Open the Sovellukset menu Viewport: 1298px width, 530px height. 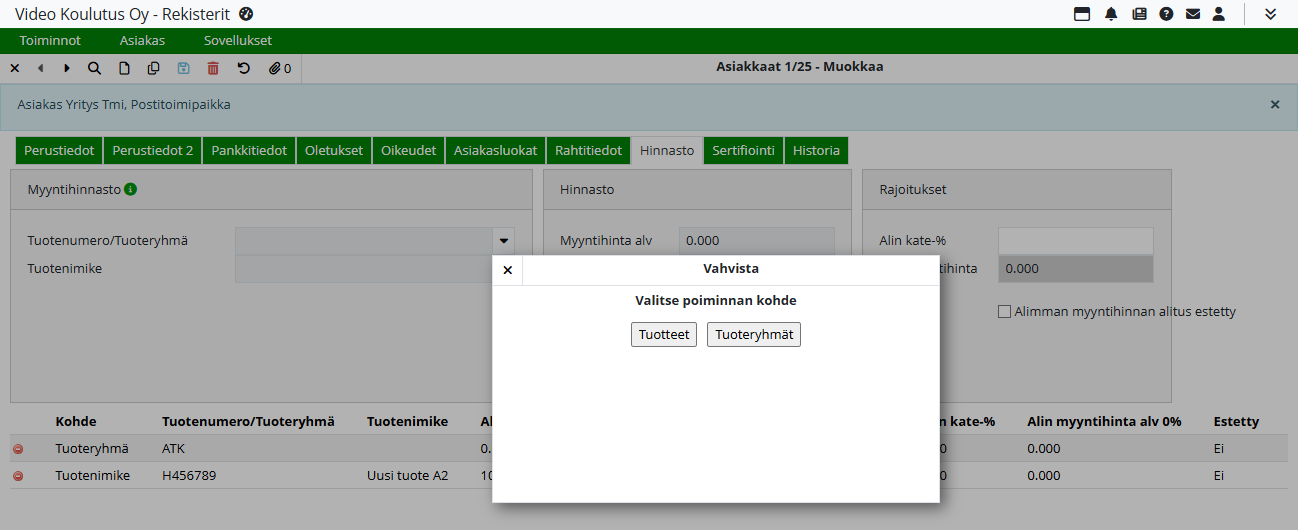[237, 41]
